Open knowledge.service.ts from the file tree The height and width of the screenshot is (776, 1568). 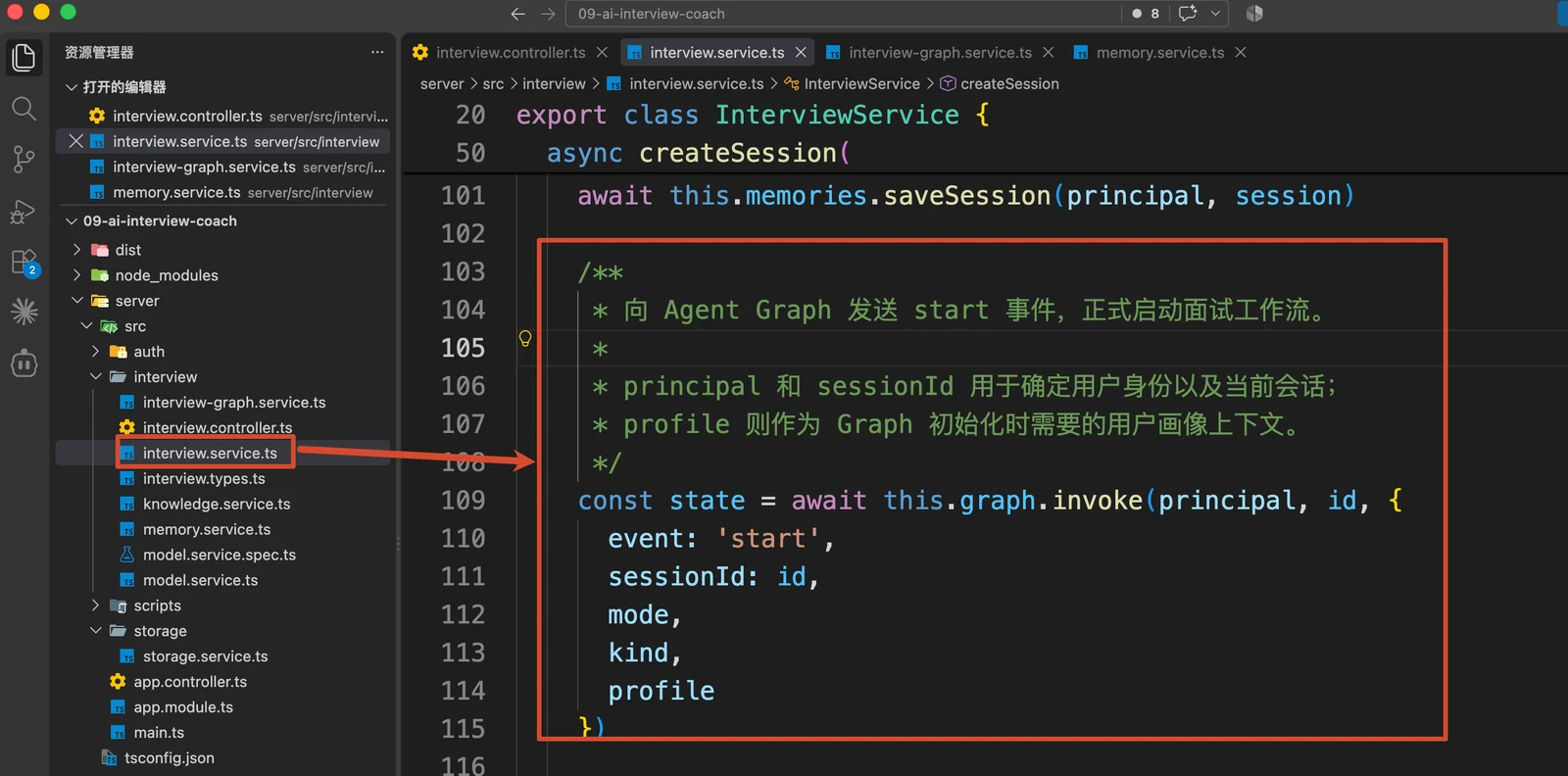pos(217,504)
